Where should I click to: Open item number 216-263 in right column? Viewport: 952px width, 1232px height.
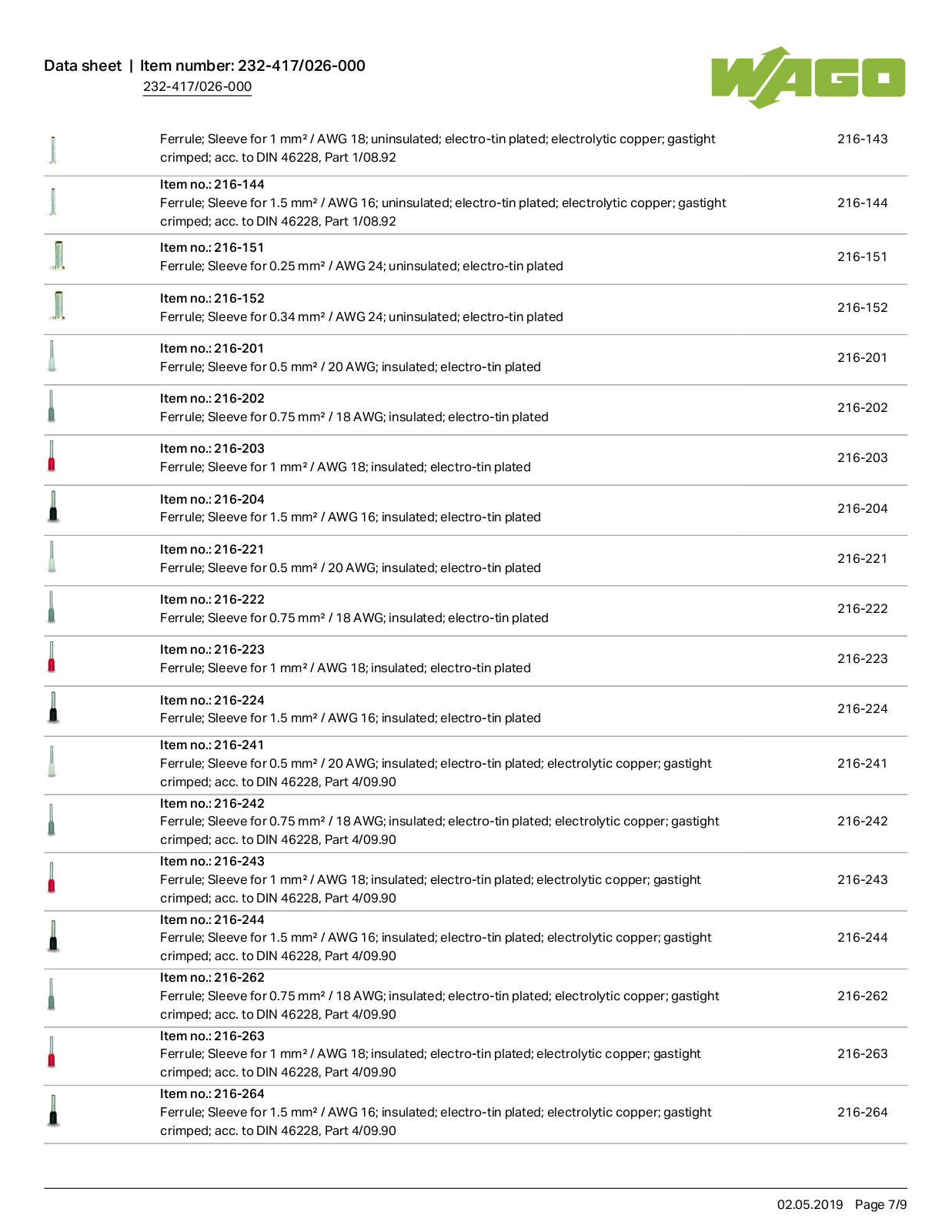(862, 1053)
